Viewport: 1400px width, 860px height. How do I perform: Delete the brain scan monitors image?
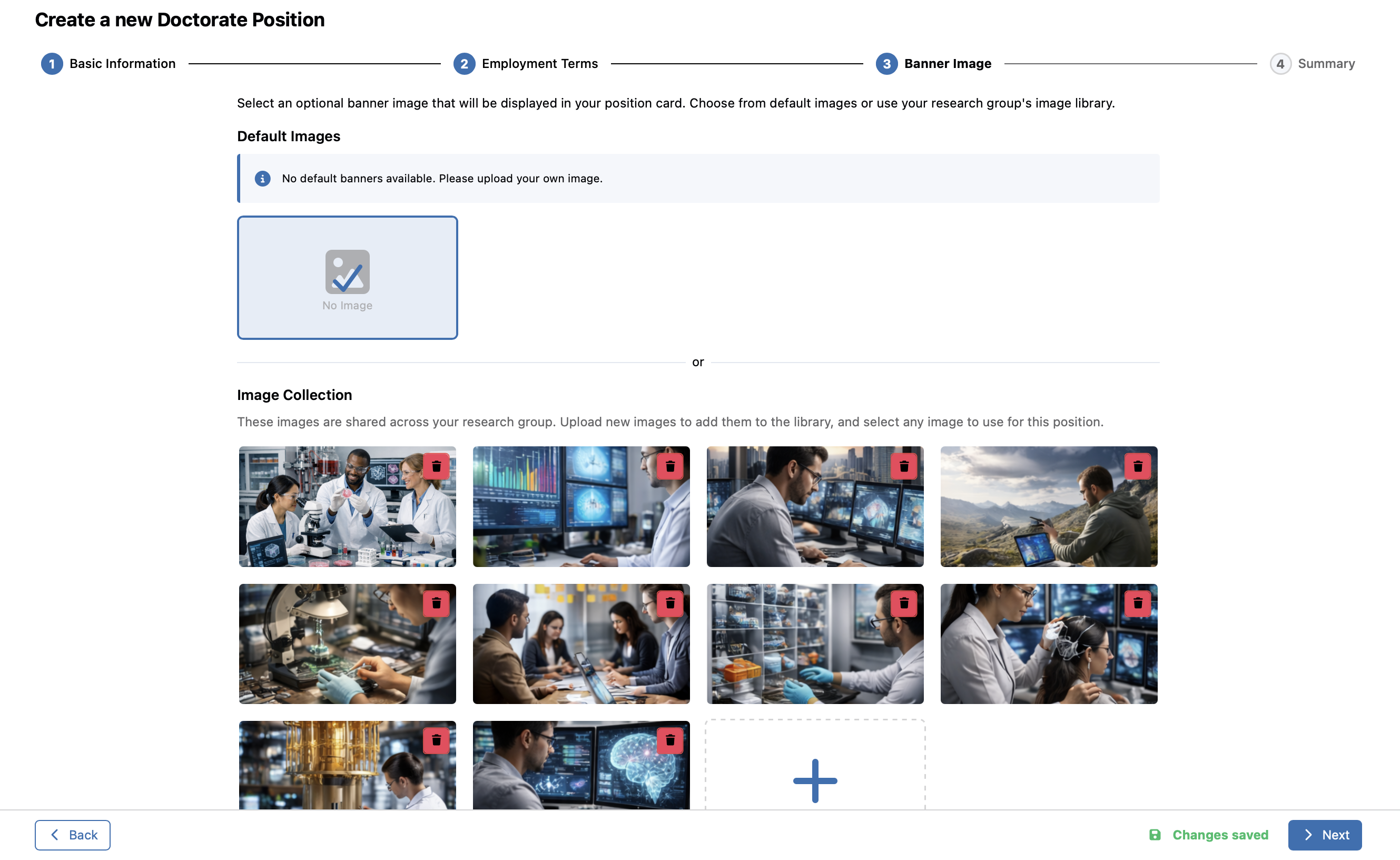click(669, 740)
